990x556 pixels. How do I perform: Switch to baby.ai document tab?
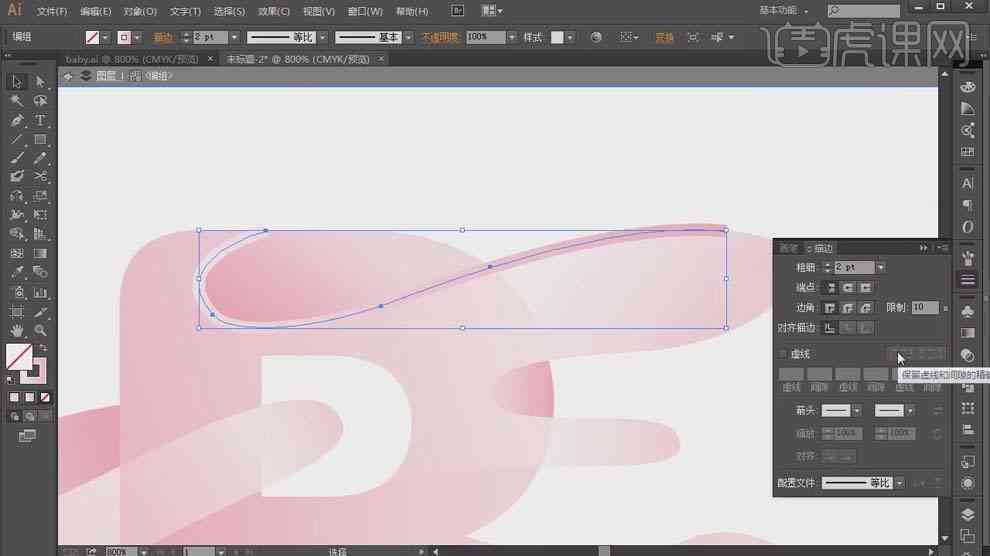132,59
